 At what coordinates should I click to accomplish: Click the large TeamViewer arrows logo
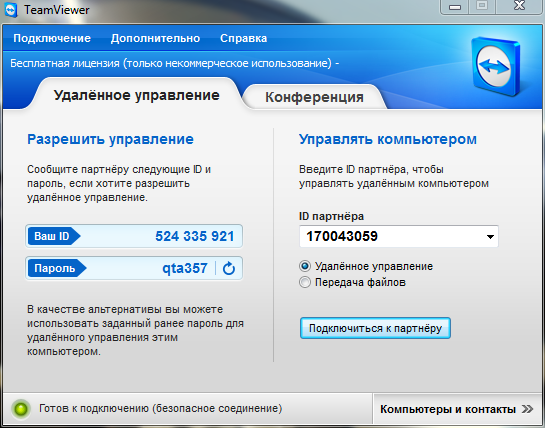[x=496, y=66]
